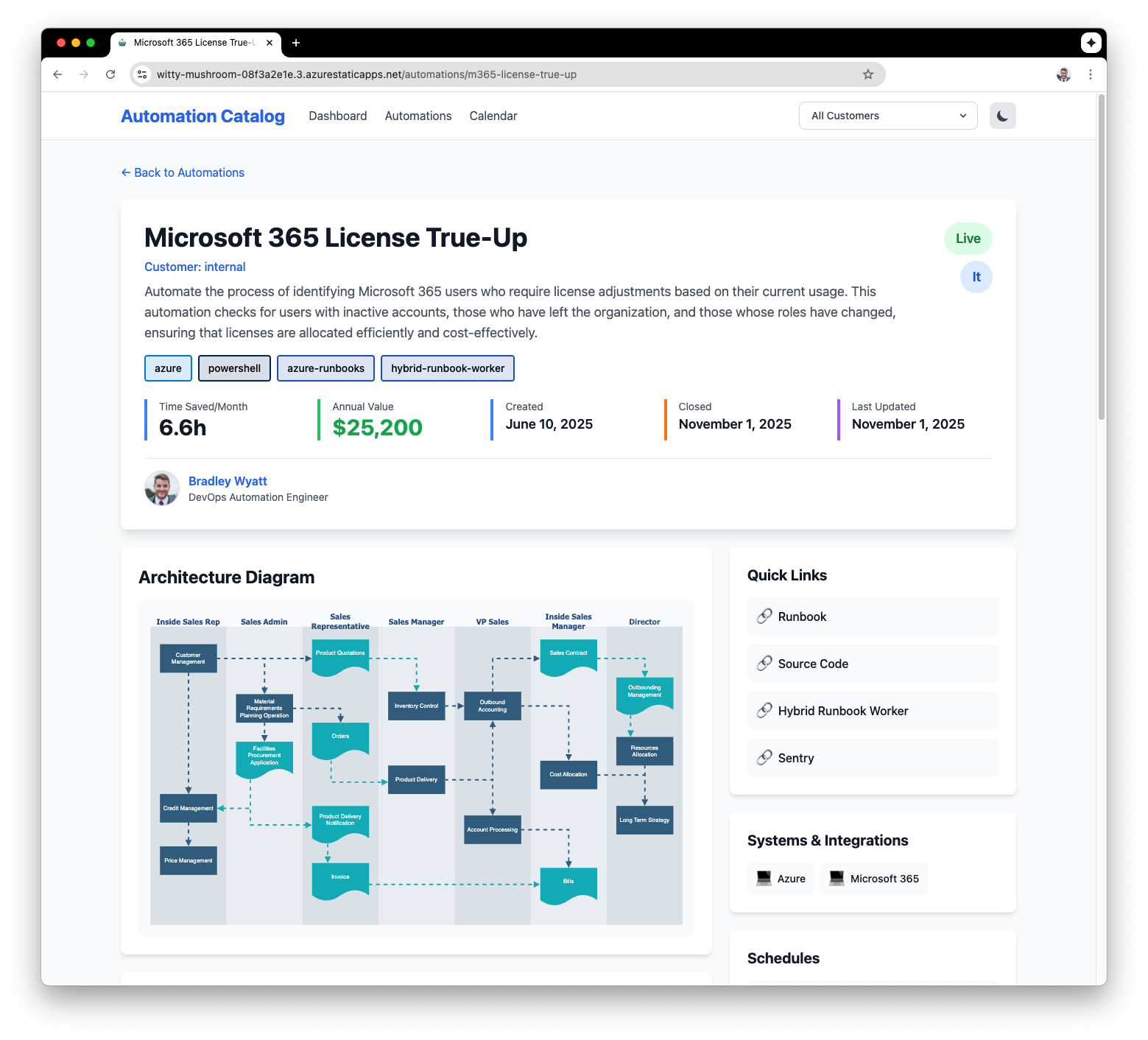Click Back to Automations link
This screenshot has height=1040, width=1148.
coord(183,172)
